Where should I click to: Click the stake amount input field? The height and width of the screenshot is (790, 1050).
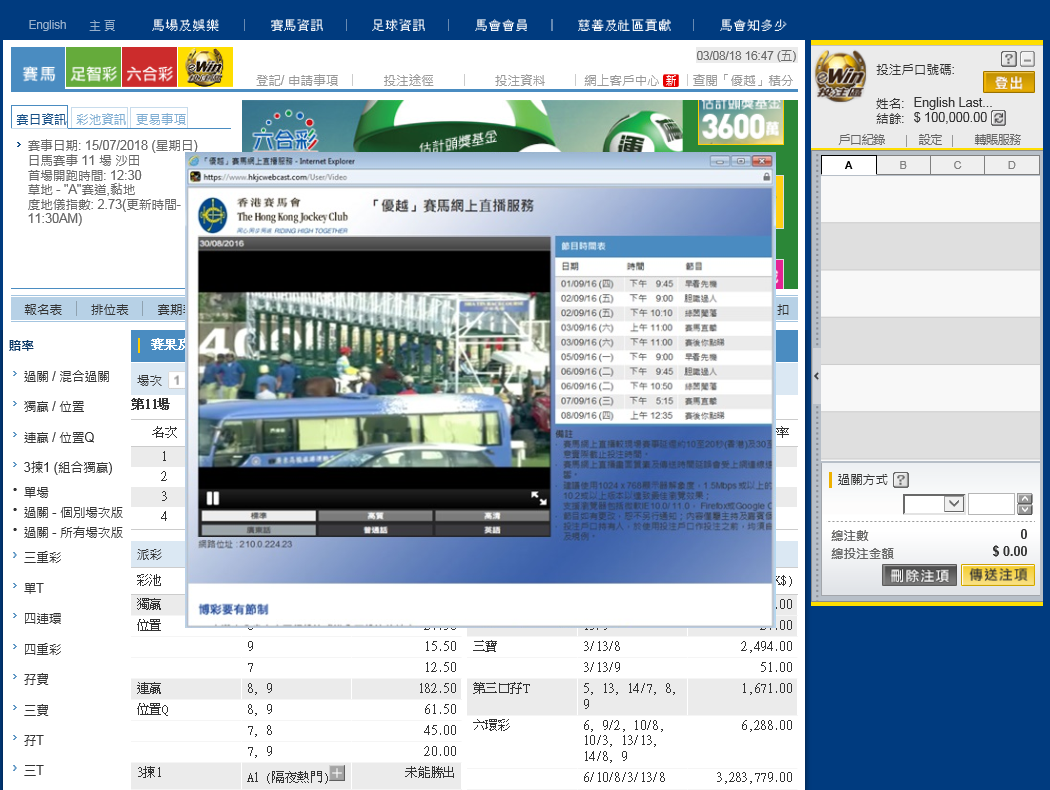click(x=990, y=504)
